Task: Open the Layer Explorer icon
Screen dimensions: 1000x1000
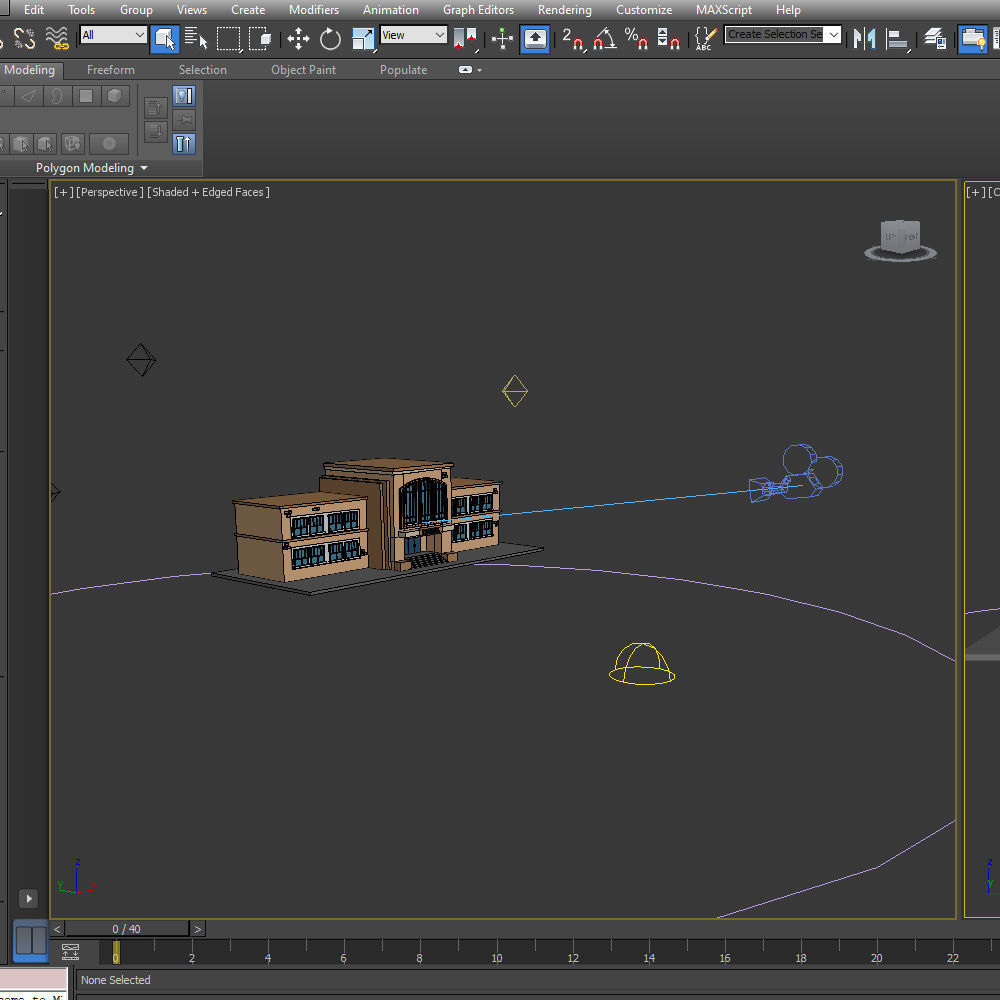Action: [935, 39]
